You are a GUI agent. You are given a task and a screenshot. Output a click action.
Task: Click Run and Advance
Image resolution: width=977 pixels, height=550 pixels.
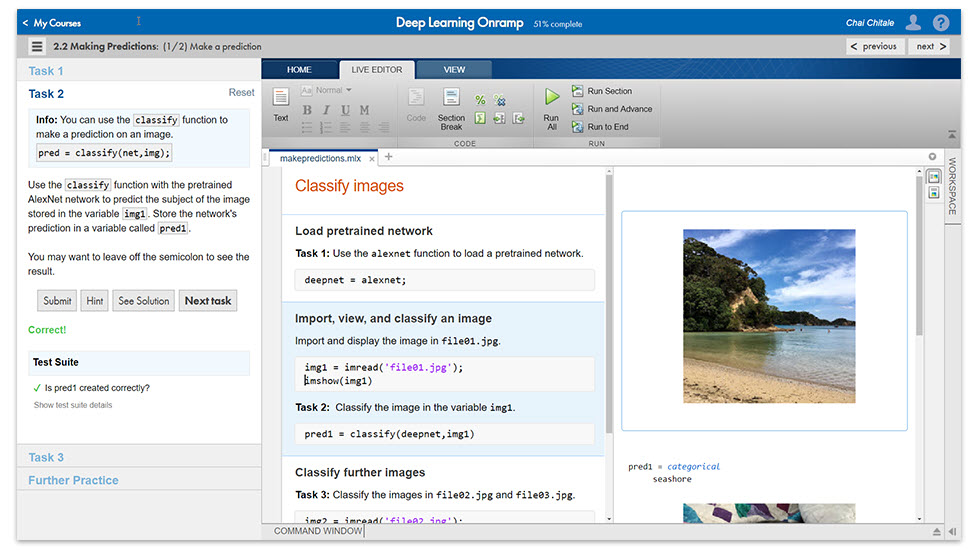coord(612,109)
